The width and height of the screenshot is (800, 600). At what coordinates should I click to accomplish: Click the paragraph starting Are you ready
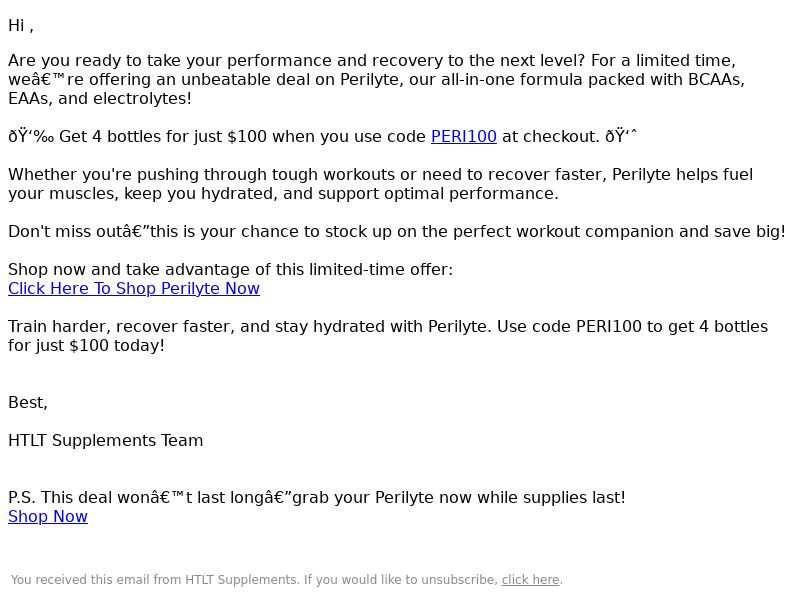tap(377, 80)
